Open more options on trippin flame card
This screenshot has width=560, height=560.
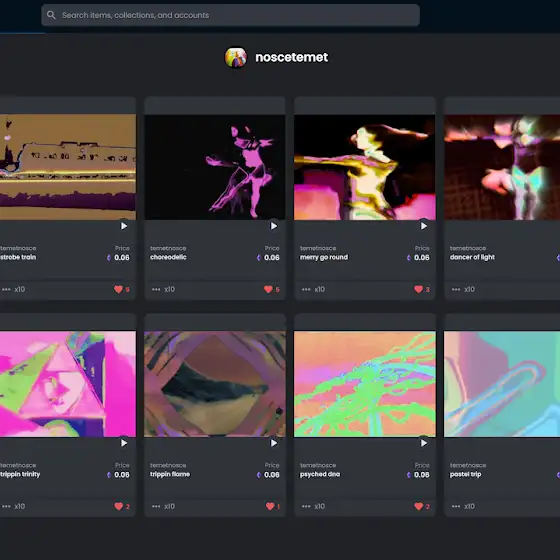pyautogui.click(x=156, y=506)
